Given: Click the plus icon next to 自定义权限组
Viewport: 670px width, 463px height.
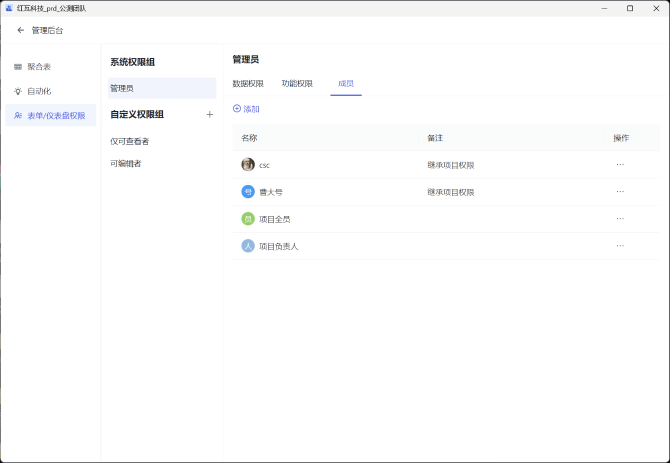Looking at the screenshot, I should tap(209, 115).
